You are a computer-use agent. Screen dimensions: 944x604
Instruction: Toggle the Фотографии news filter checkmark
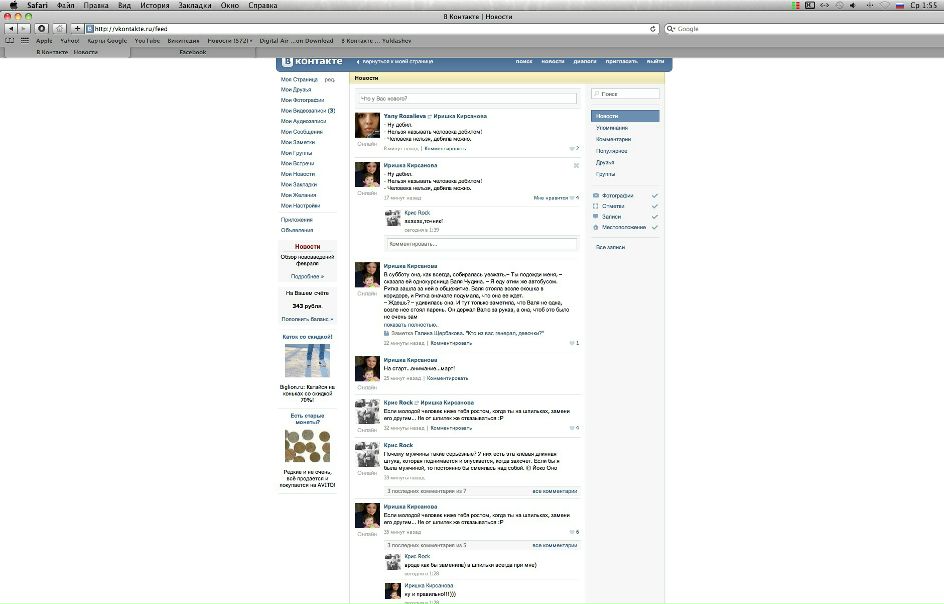654,196
